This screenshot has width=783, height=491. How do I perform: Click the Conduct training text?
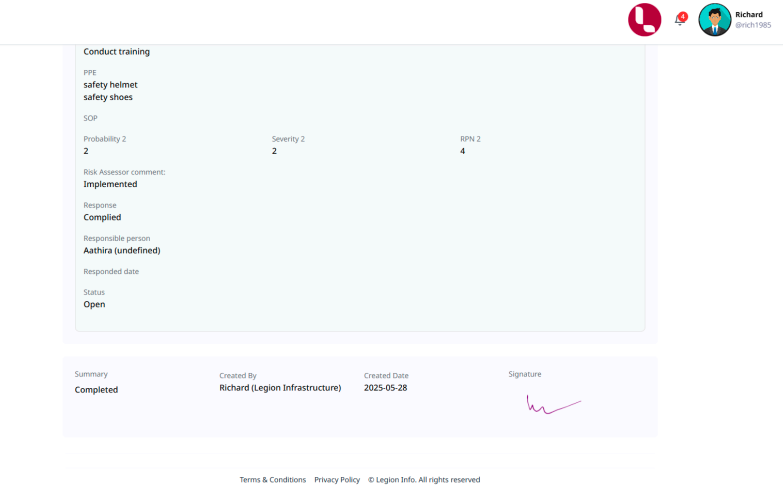(116, 52)
